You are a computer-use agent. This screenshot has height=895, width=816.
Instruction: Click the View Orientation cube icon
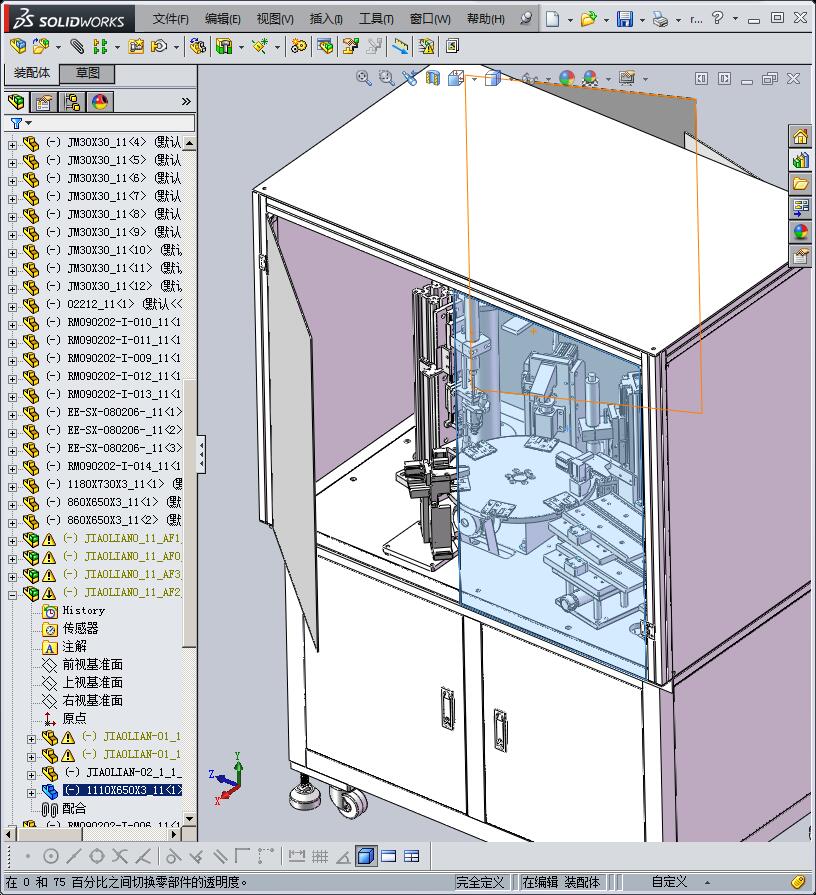click(x=455, y=78)
